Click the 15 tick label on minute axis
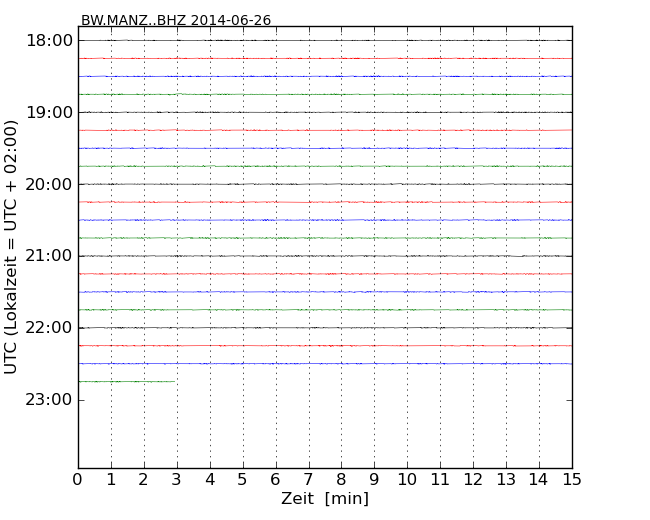This screenshot has height=520, width=650. tap(572, 479)
